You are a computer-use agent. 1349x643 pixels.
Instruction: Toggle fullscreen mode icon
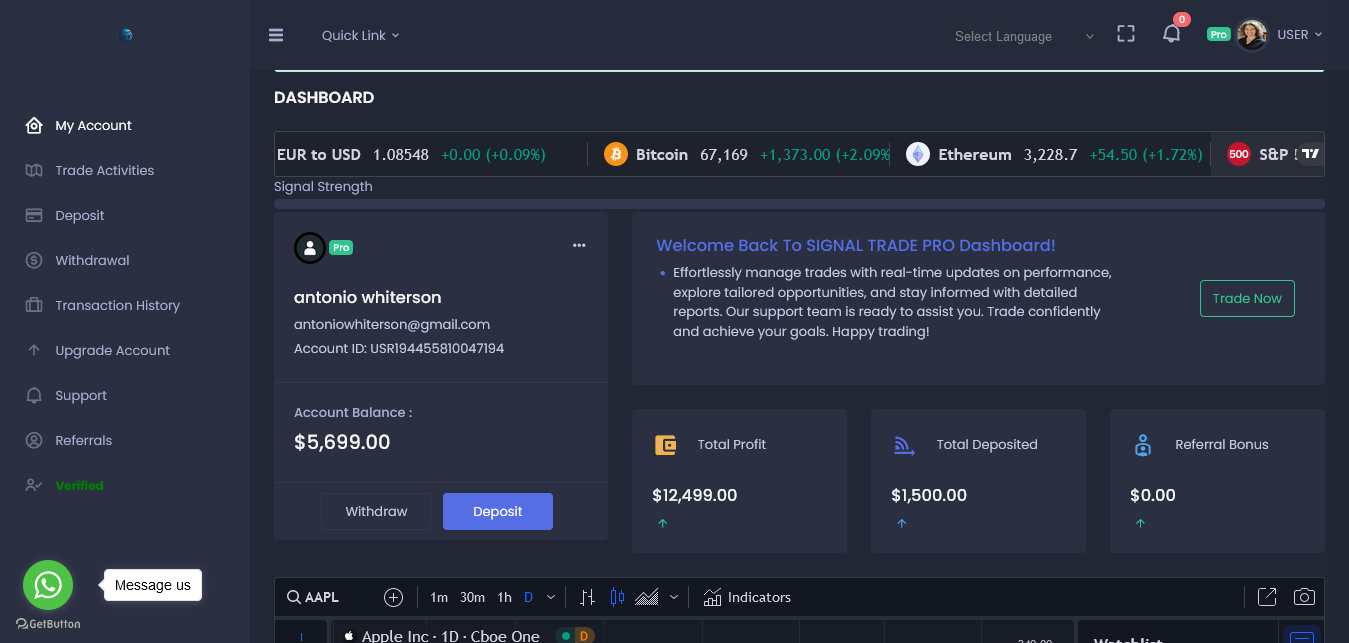[1126, 34]
